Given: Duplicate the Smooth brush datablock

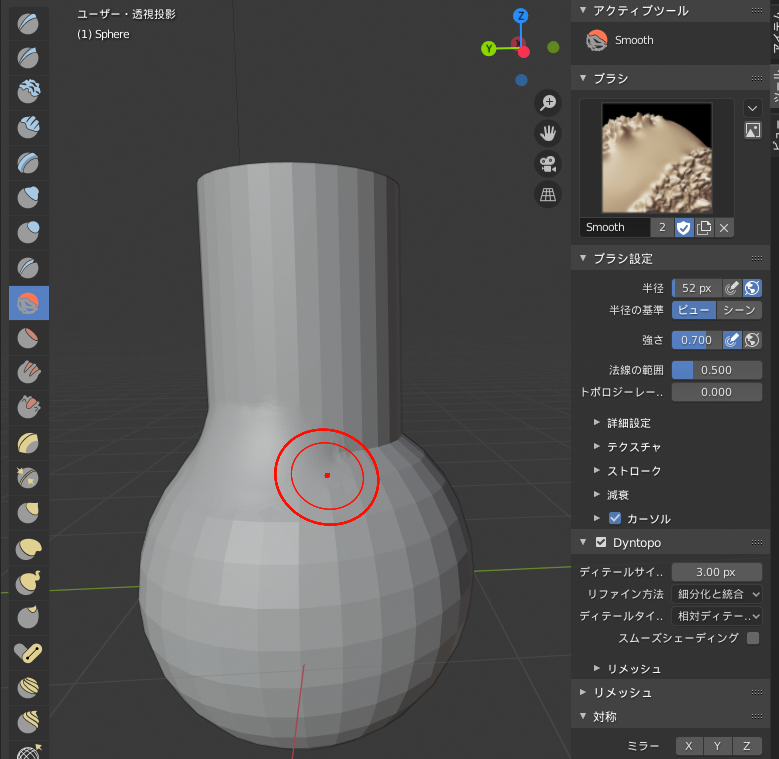Looking at the screenshot, I should coord(703,228).
